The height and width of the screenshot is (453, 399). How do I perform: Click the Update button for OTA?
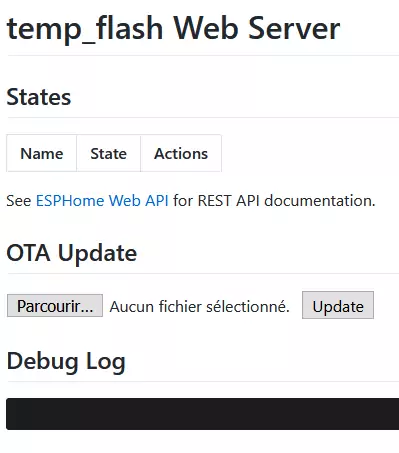click(338, 305)
